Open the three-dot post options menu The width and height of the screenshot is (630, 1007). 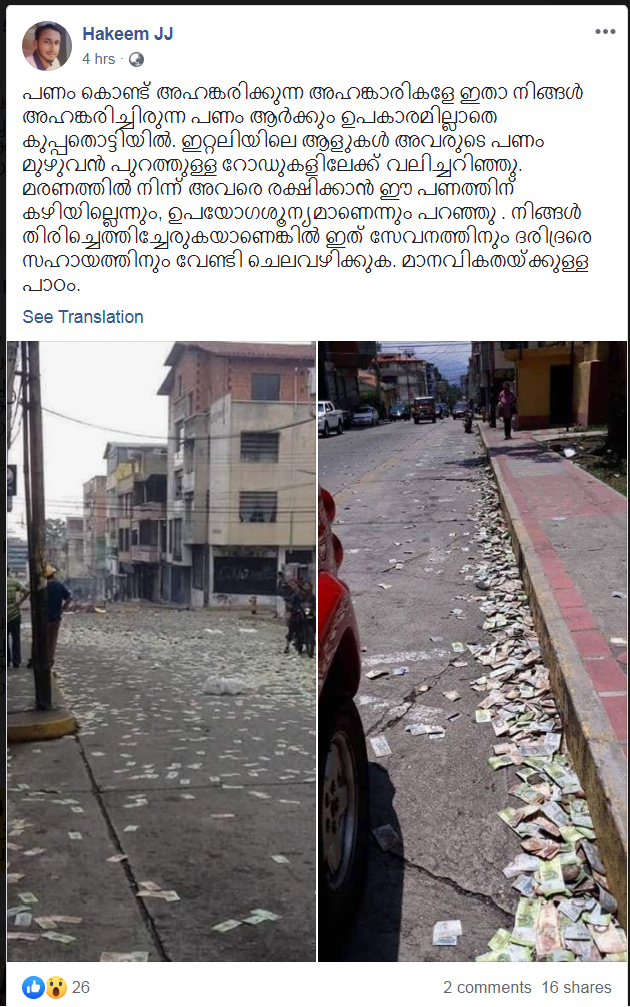pos(605,31)
